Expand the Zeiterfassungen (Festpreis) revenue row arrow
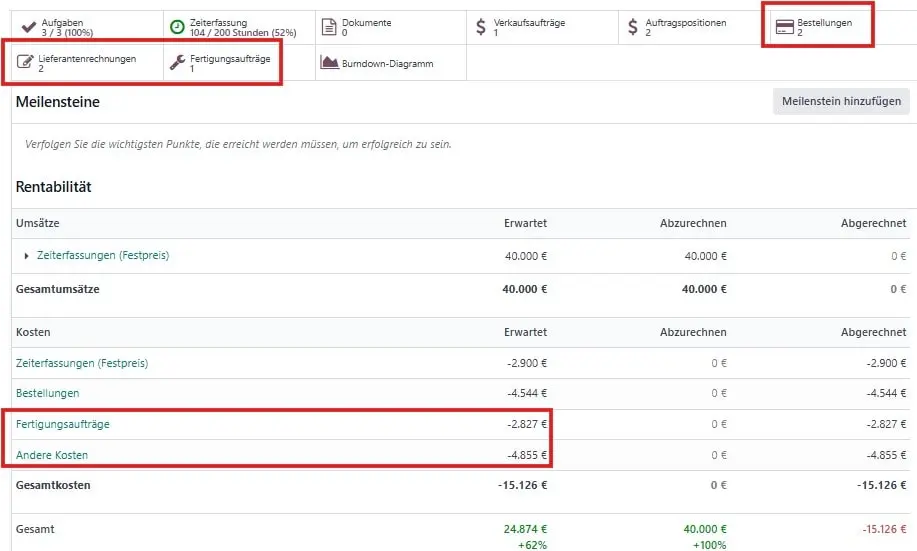This screenshot has width=917, height=551. pos(26,256)
